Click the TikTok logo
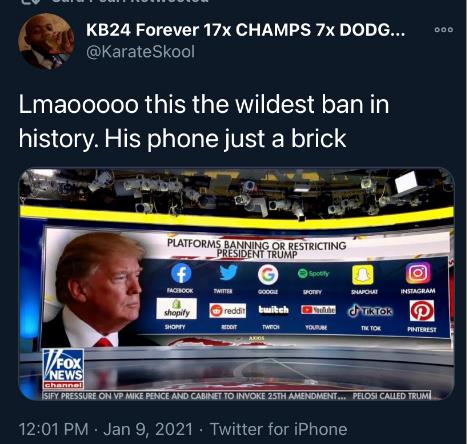The image size is (467, 444). 370,311
